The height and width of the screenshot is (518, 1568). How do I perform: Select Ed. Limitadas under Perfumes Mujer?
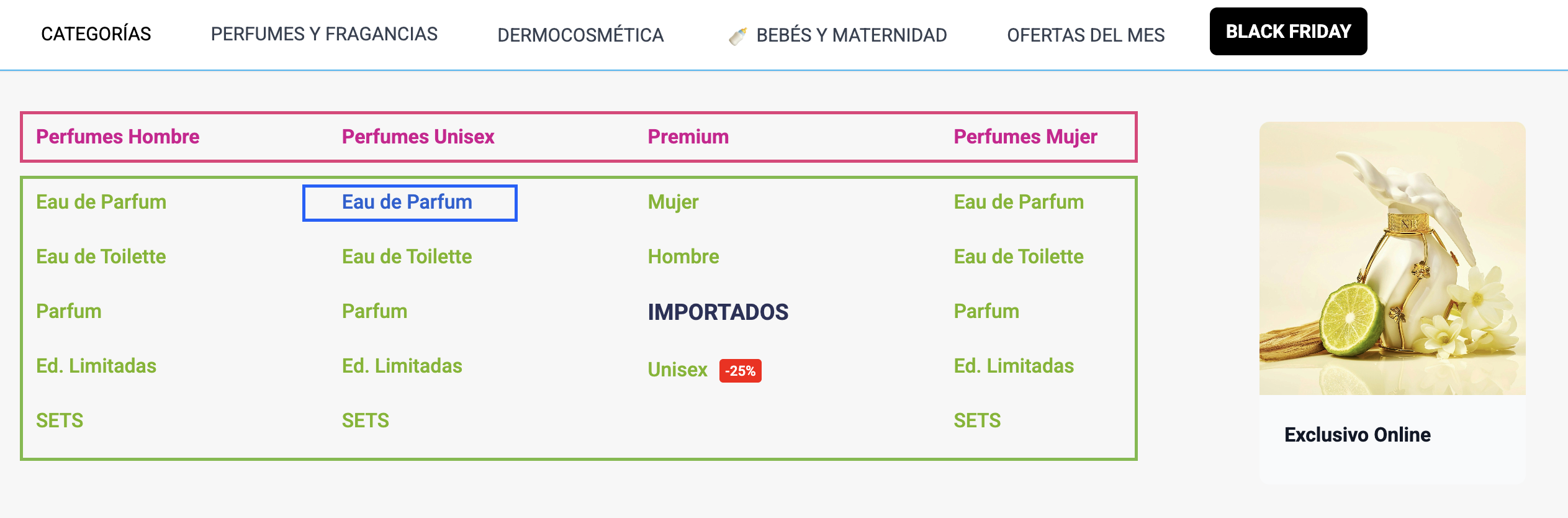(1013, 366)
